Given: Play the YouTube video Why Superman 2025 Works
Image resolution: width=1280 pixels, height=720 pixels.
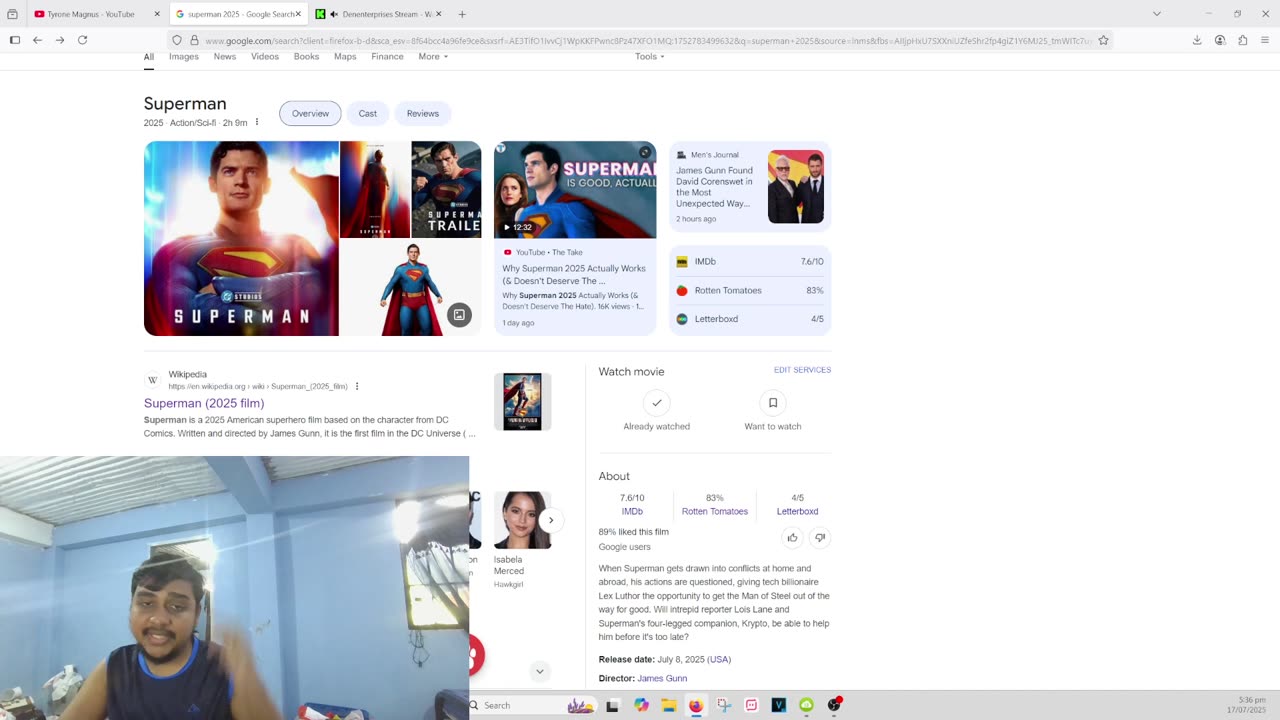Looking at the screenshot, I should (575, 190).
